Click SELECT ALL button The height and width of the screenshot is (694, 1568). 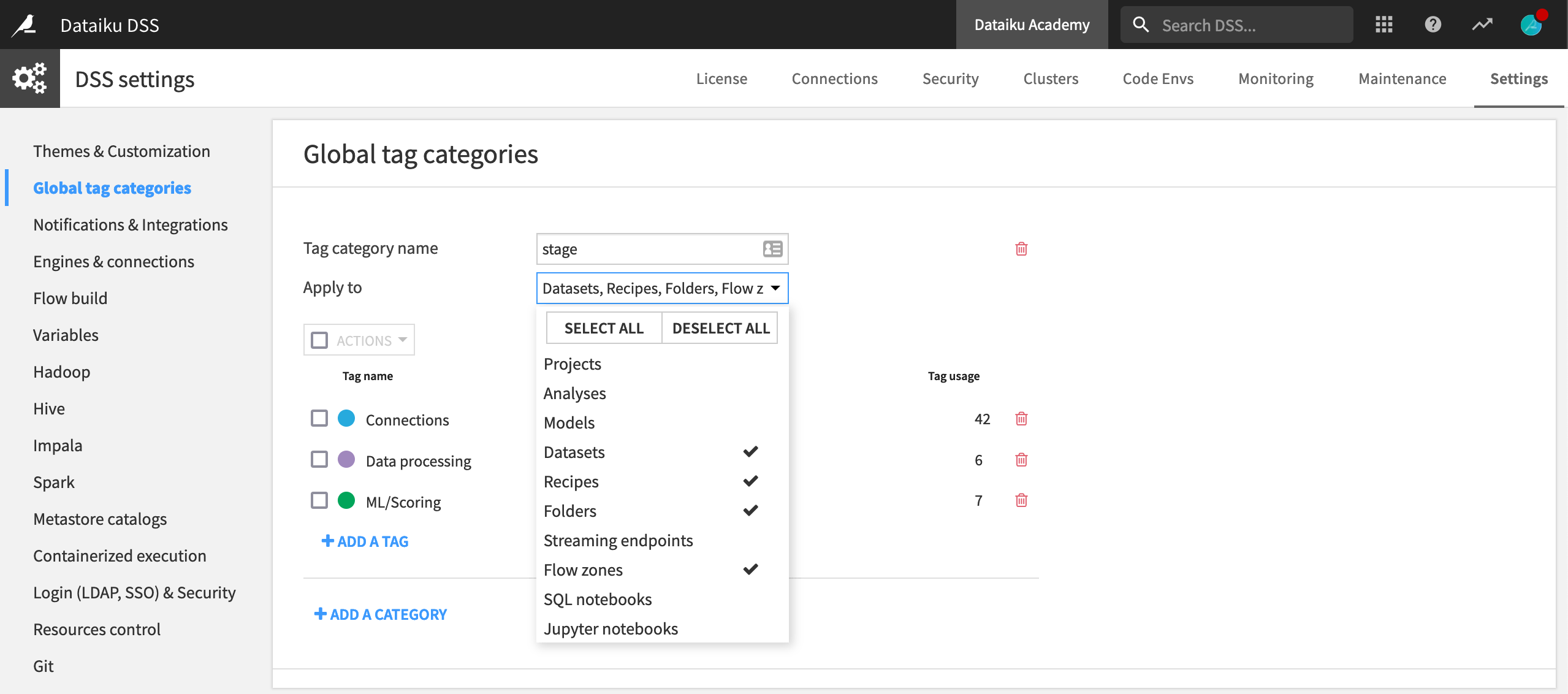click(604, 328)
